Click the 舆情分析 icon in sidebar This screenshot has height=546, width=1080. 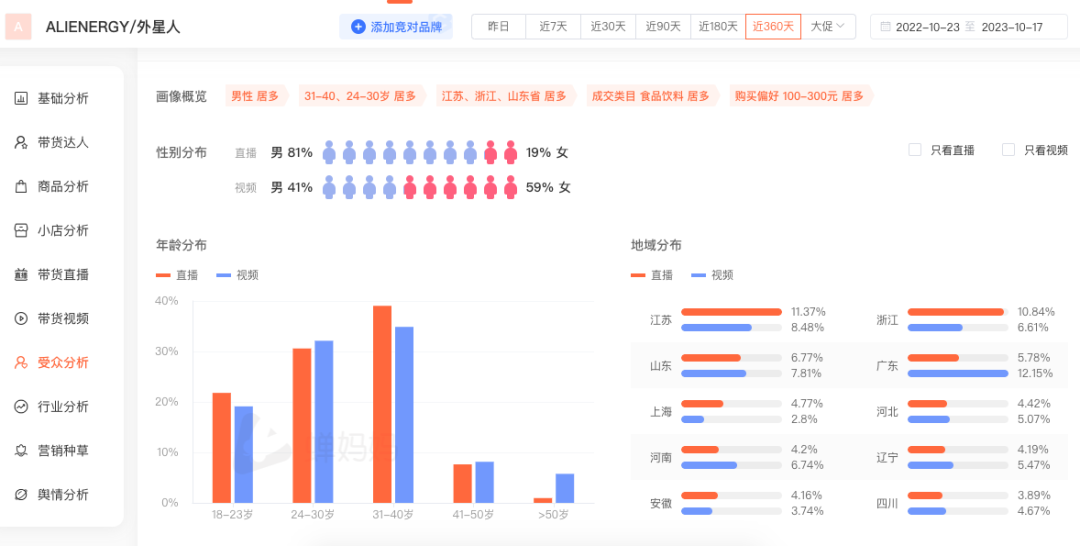(x=20, y=494)
